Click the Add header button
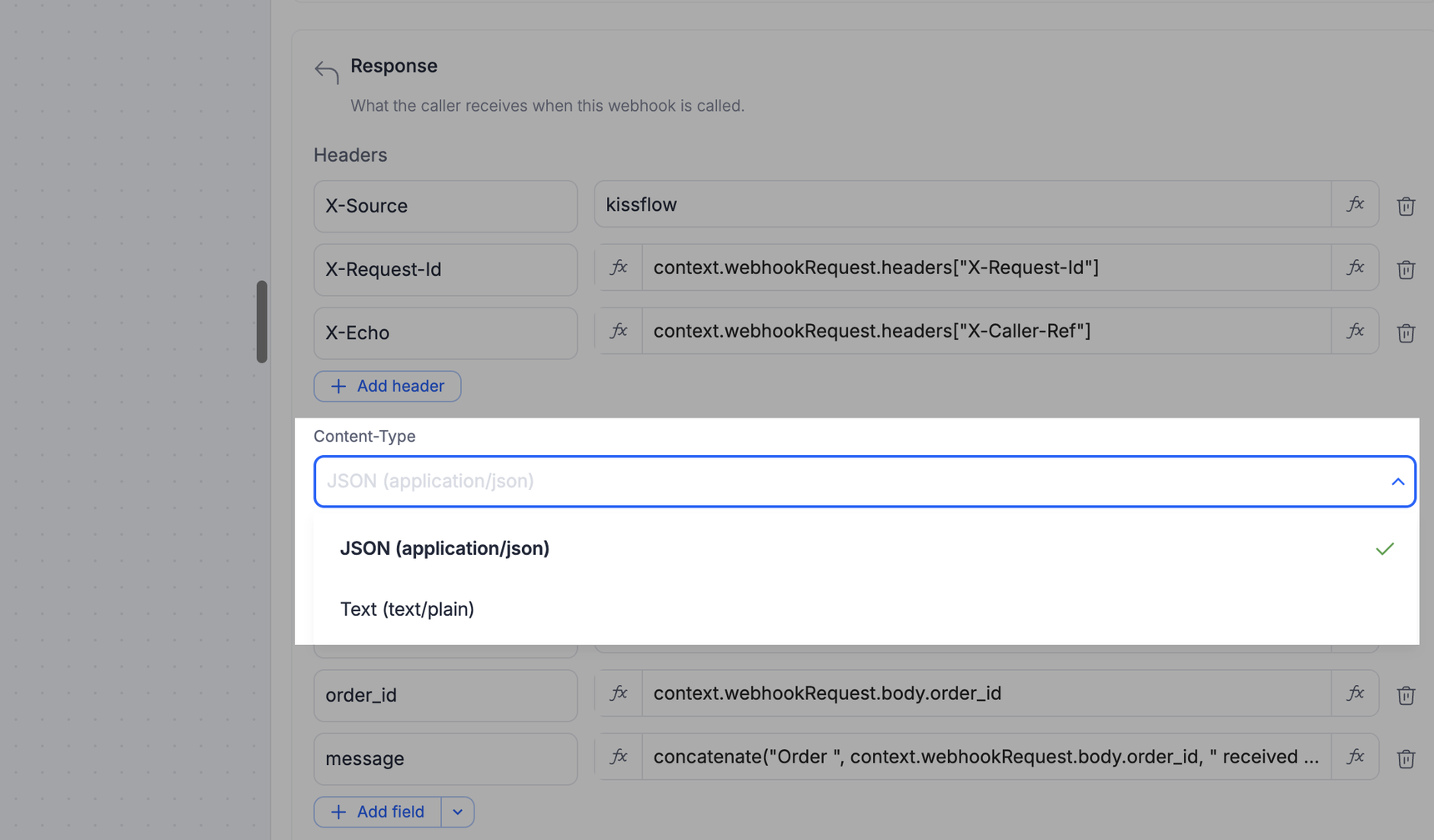 388,386
